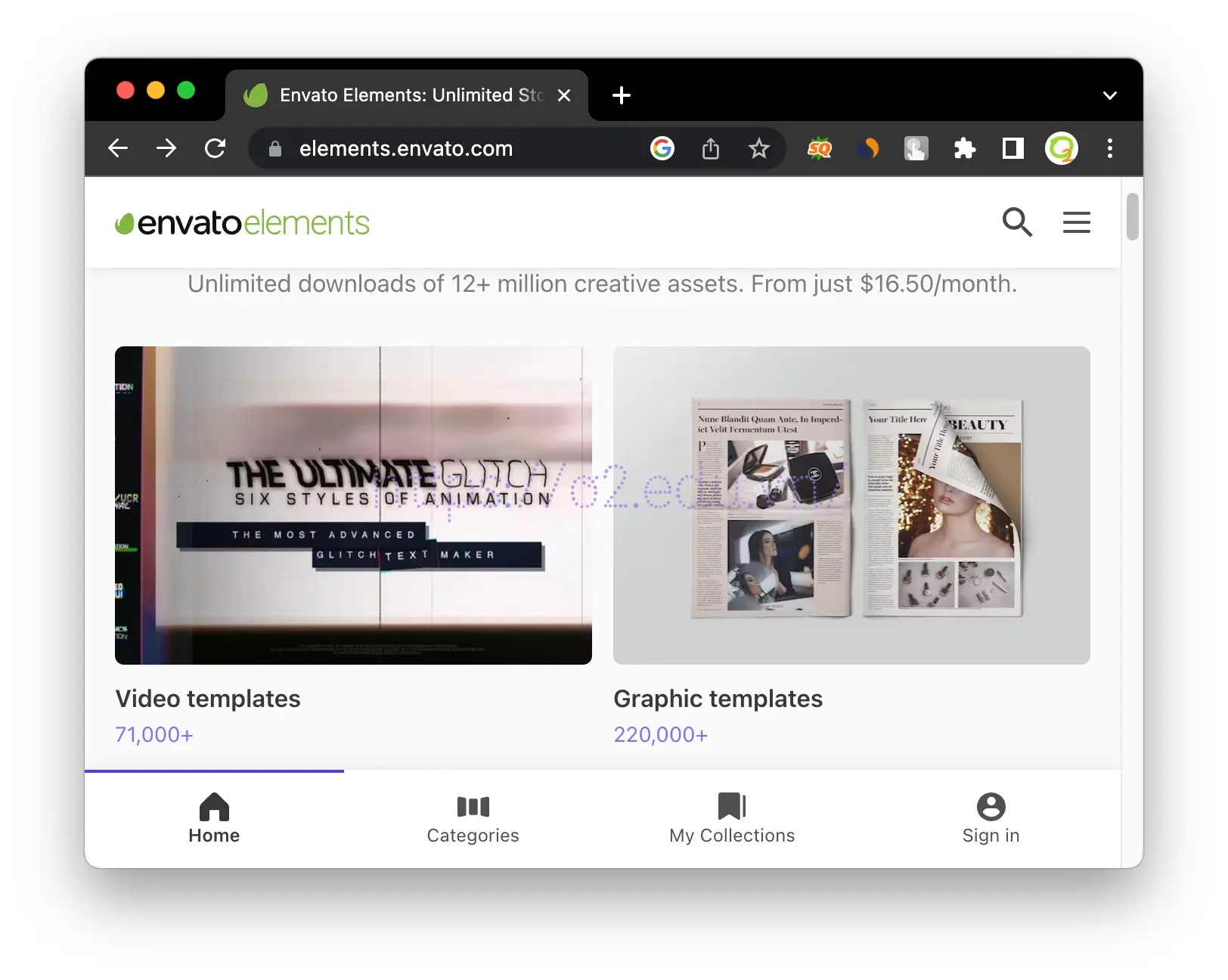Open the Chrome profile avatar
The height and width of the screenshot is (980, 1228).
pos(1062,148)
